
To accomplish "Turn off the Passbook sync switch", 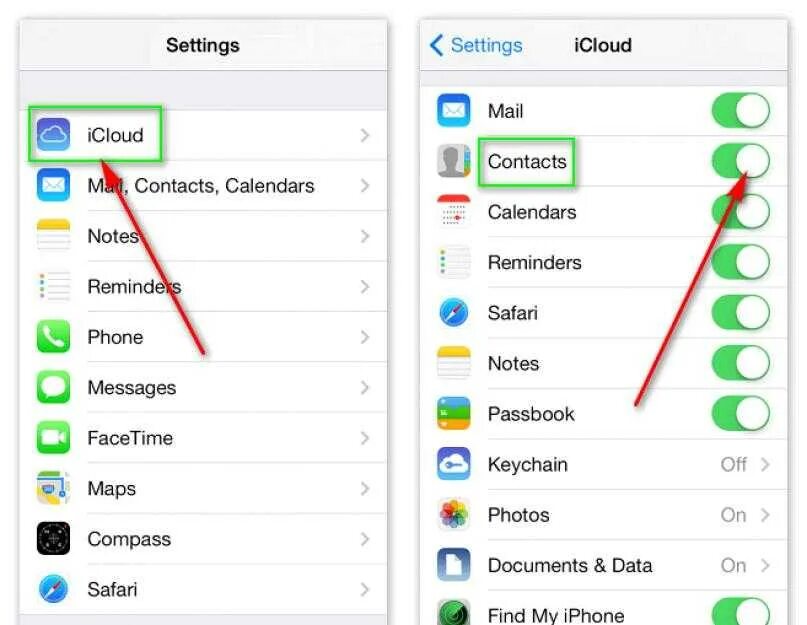I will tap(741, 413).
